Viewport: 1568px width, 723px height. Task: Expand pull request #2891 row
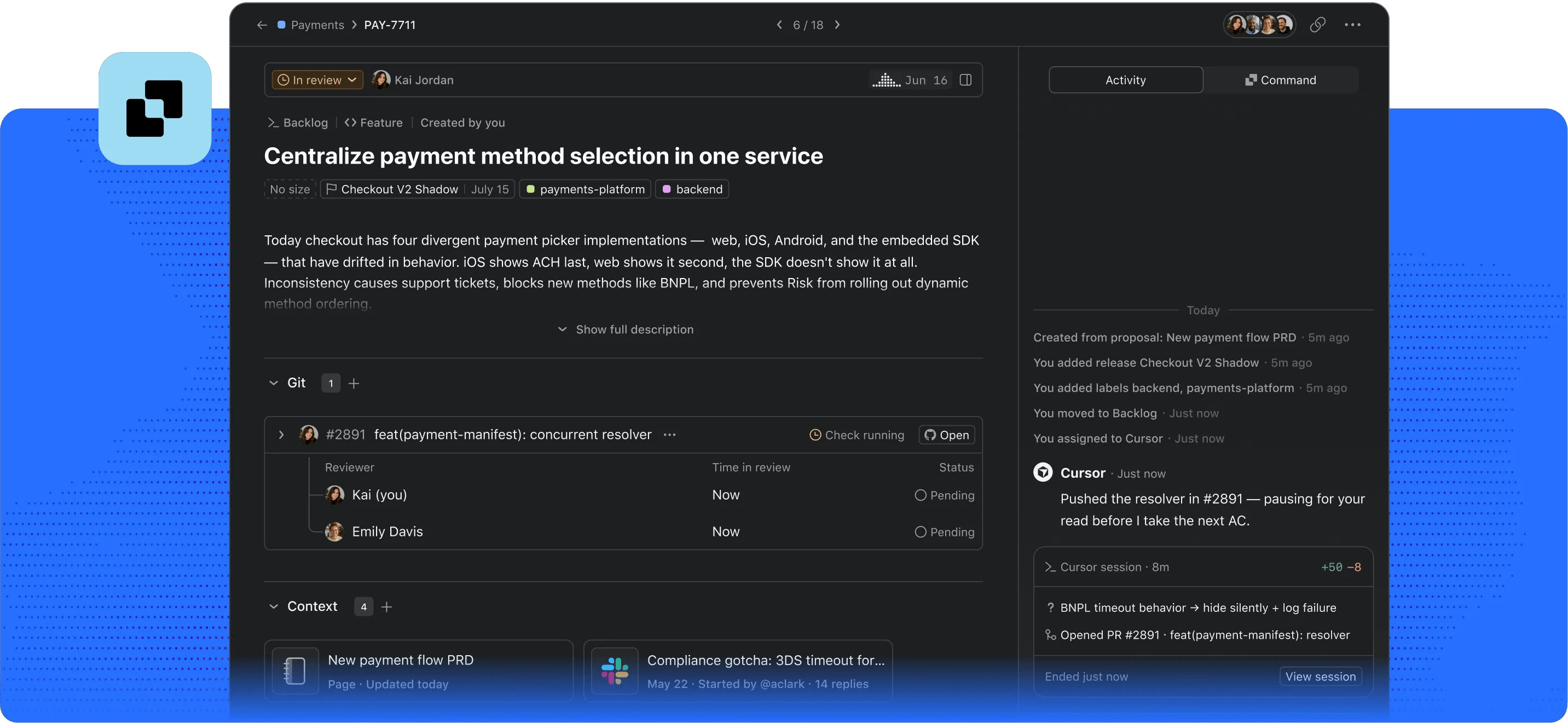[x=281, y=435]
